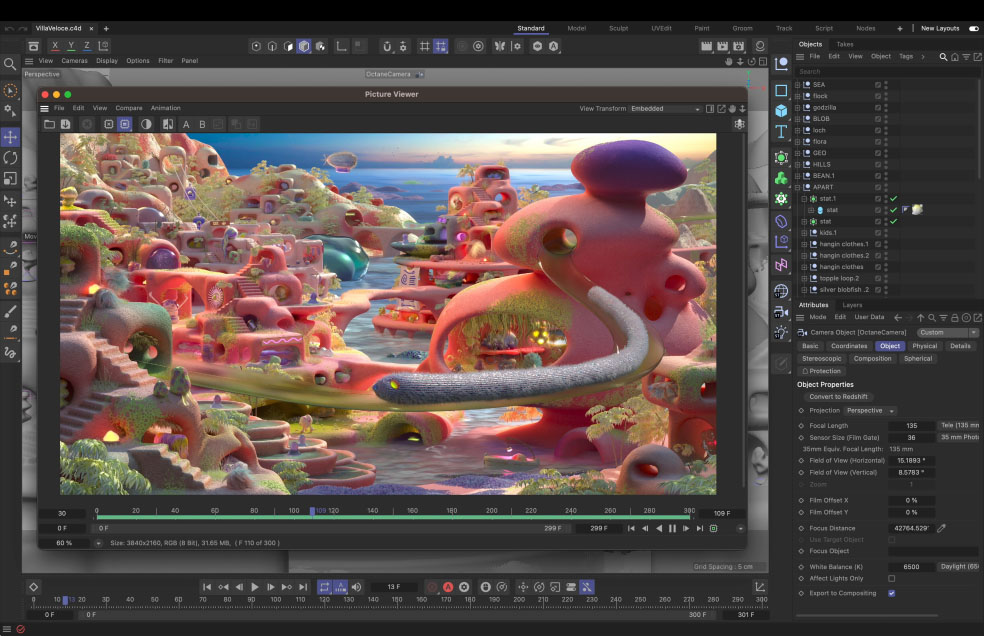The height and width of the screenshot is (636, 984).
Task: Click the Rotate tool icon
Action: tap(10, 157)
